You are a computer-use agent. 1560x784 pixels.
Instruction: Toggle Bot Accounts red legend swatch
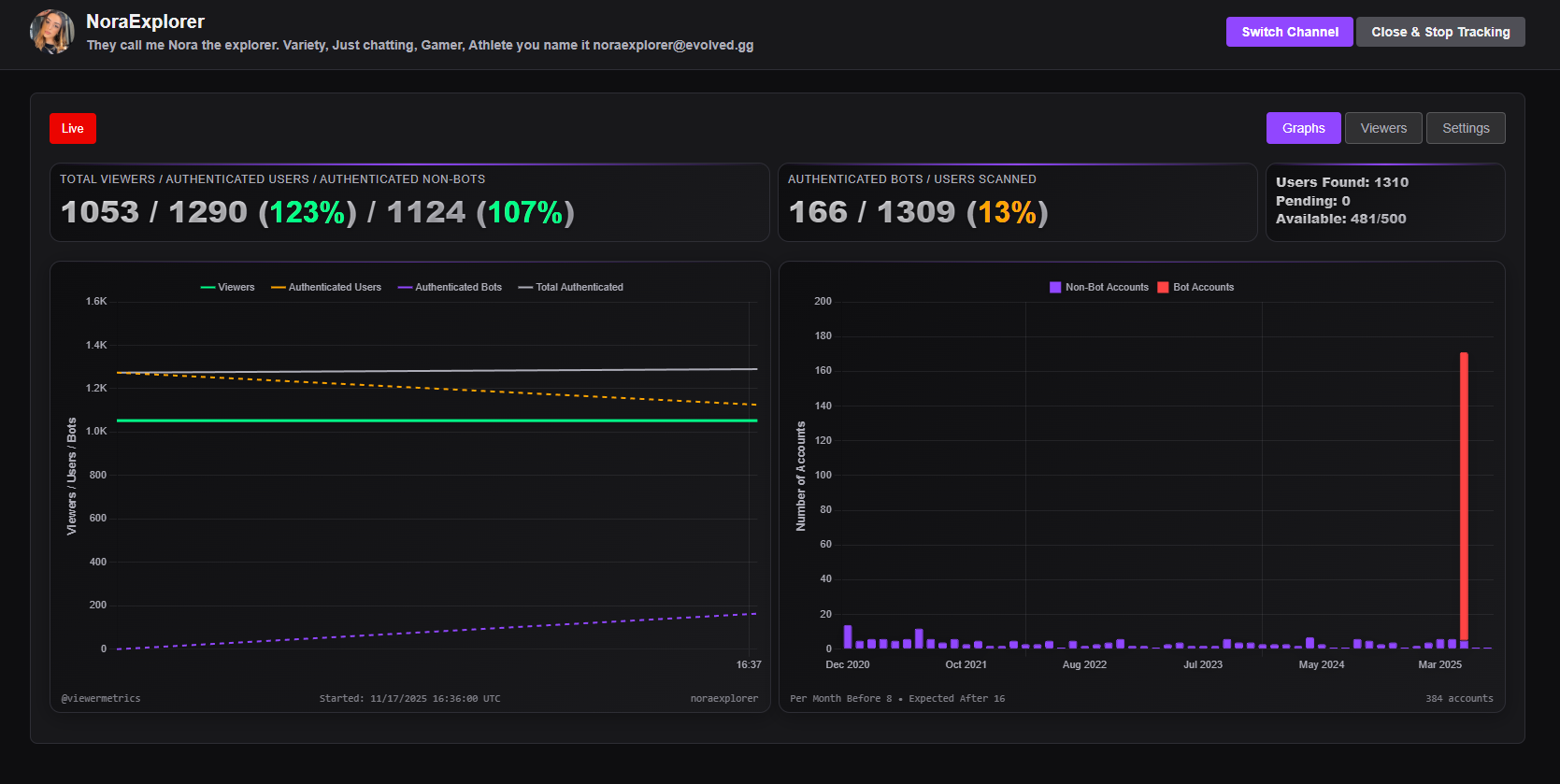[x=1163, y=287]
